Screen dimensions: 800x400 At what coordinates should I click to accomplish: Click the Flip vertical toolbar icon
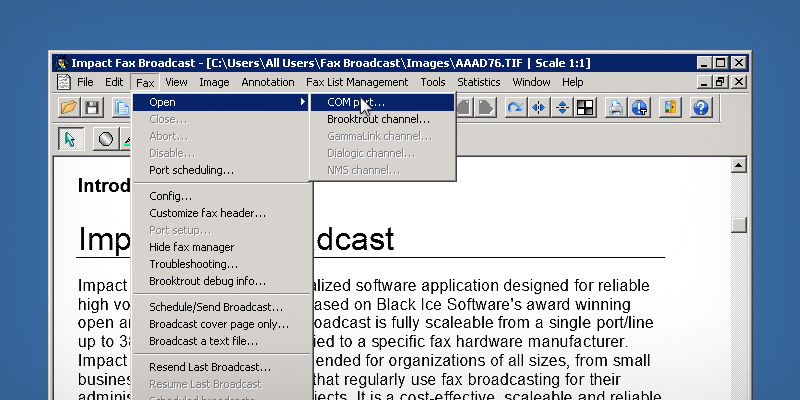(x=562, y=107)
